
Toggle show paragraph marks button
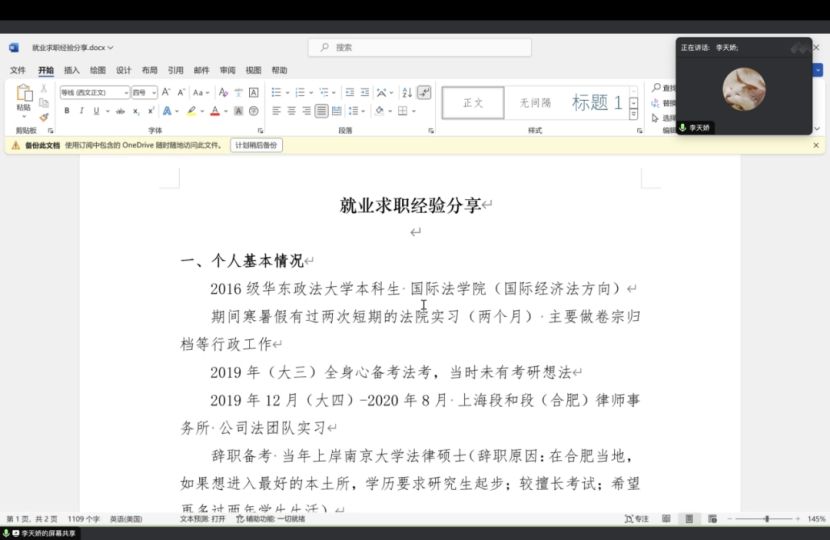[x=424, y=92]
